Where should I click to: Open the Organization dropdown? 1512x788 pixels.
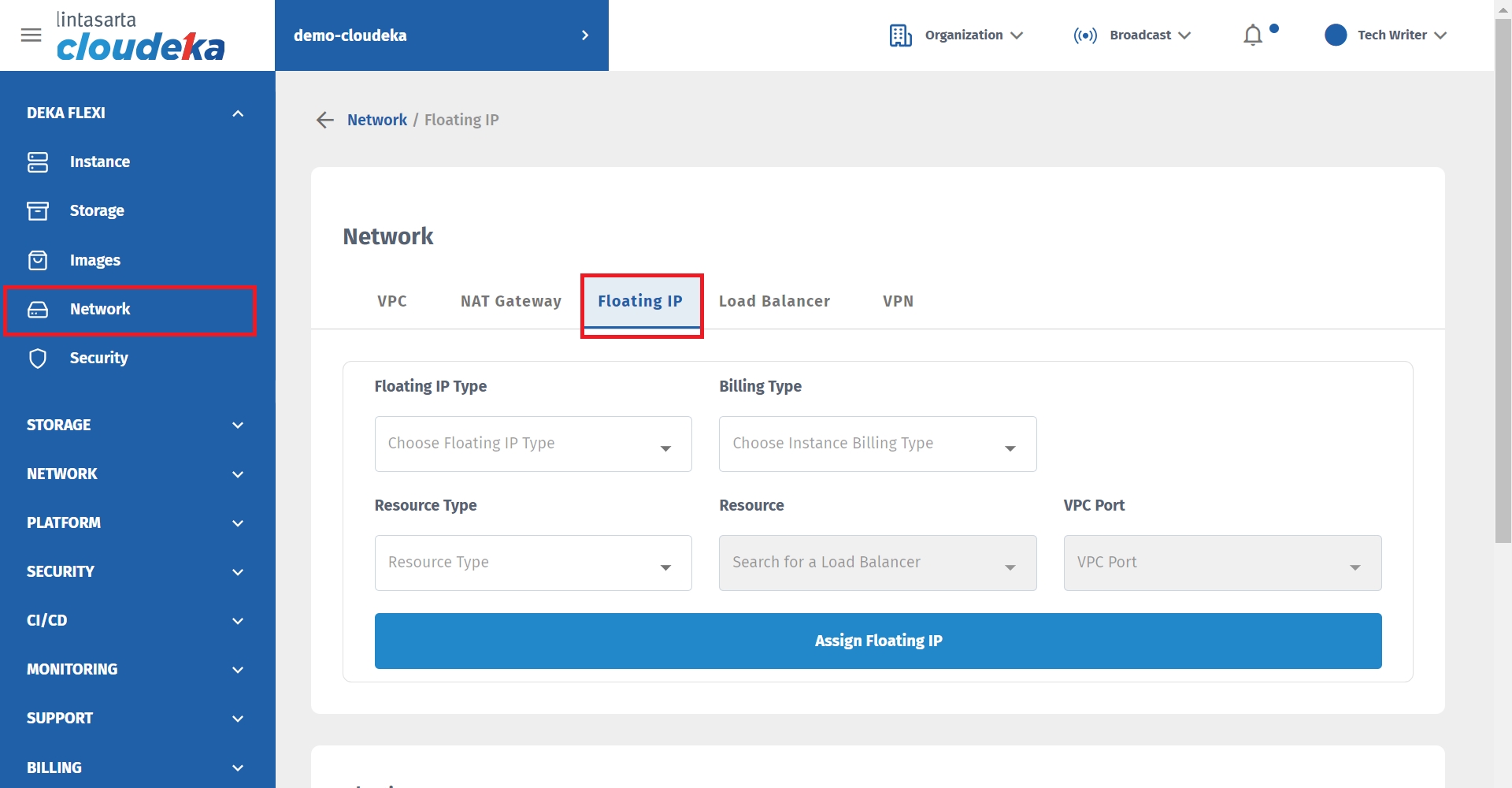pyautogui.click(x=956, y=35)
